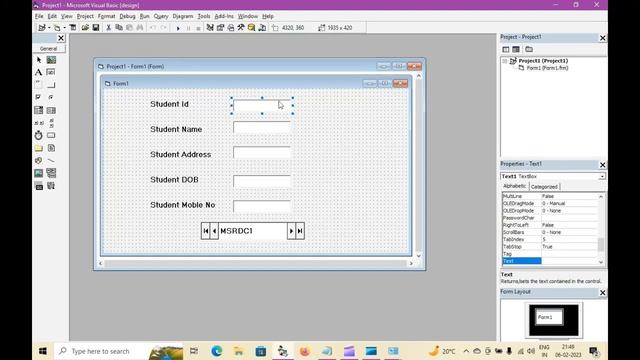Click the Open Project toolbar icon
This screenshot has height=360, width=640.
(85, 28)
